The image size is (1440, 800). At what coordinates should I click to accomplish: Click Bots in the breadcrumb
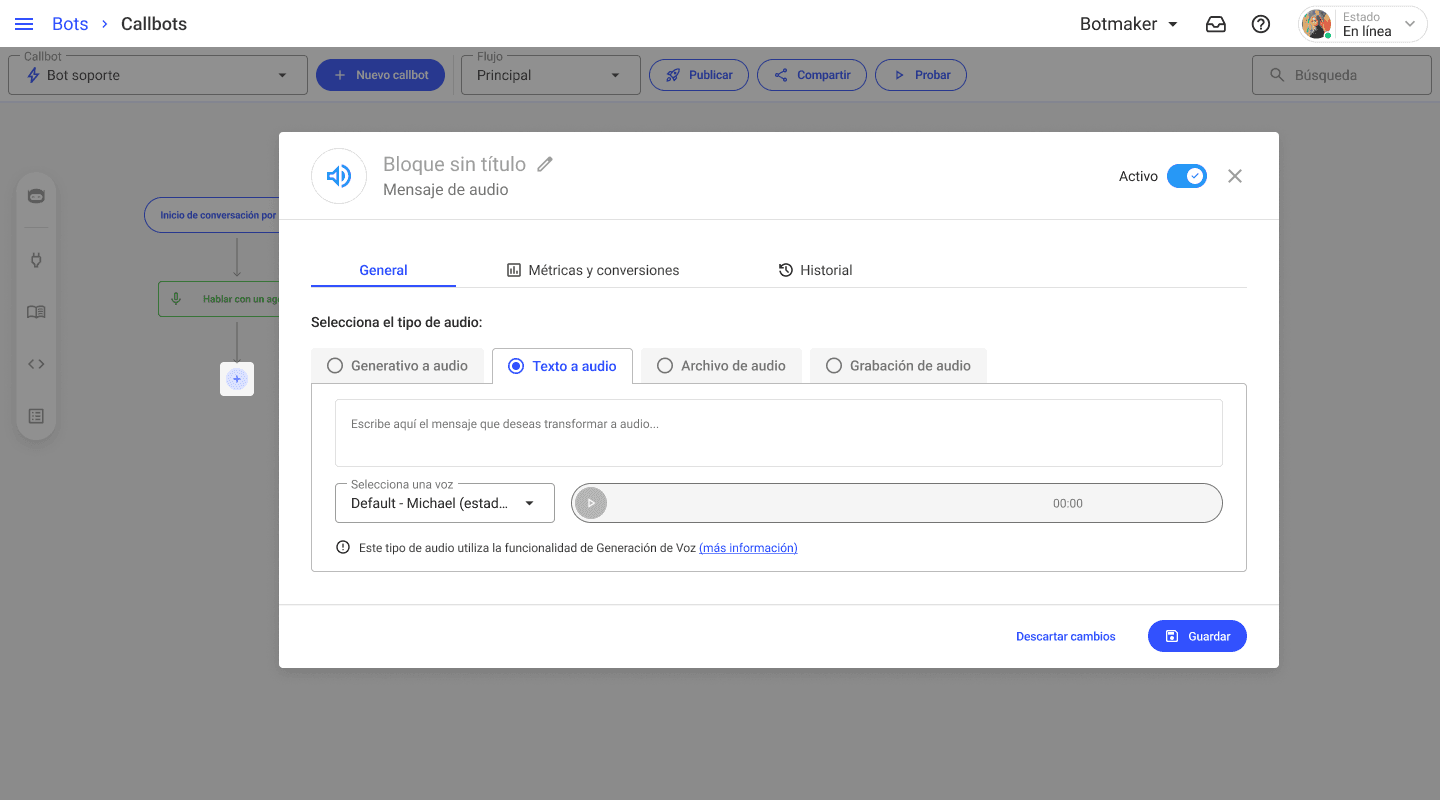[x=70, y=24]
